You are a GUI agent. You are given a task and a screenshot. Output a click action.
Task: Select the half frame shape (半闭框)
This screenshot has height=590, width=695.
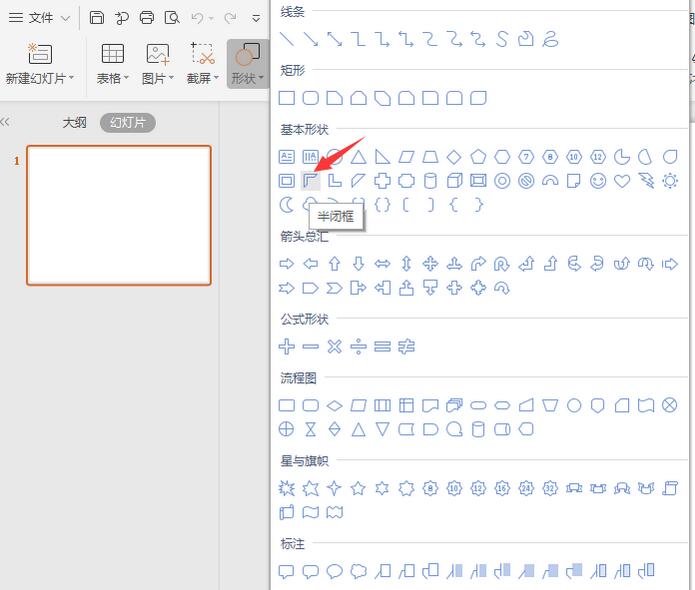[x=310, y=181]
